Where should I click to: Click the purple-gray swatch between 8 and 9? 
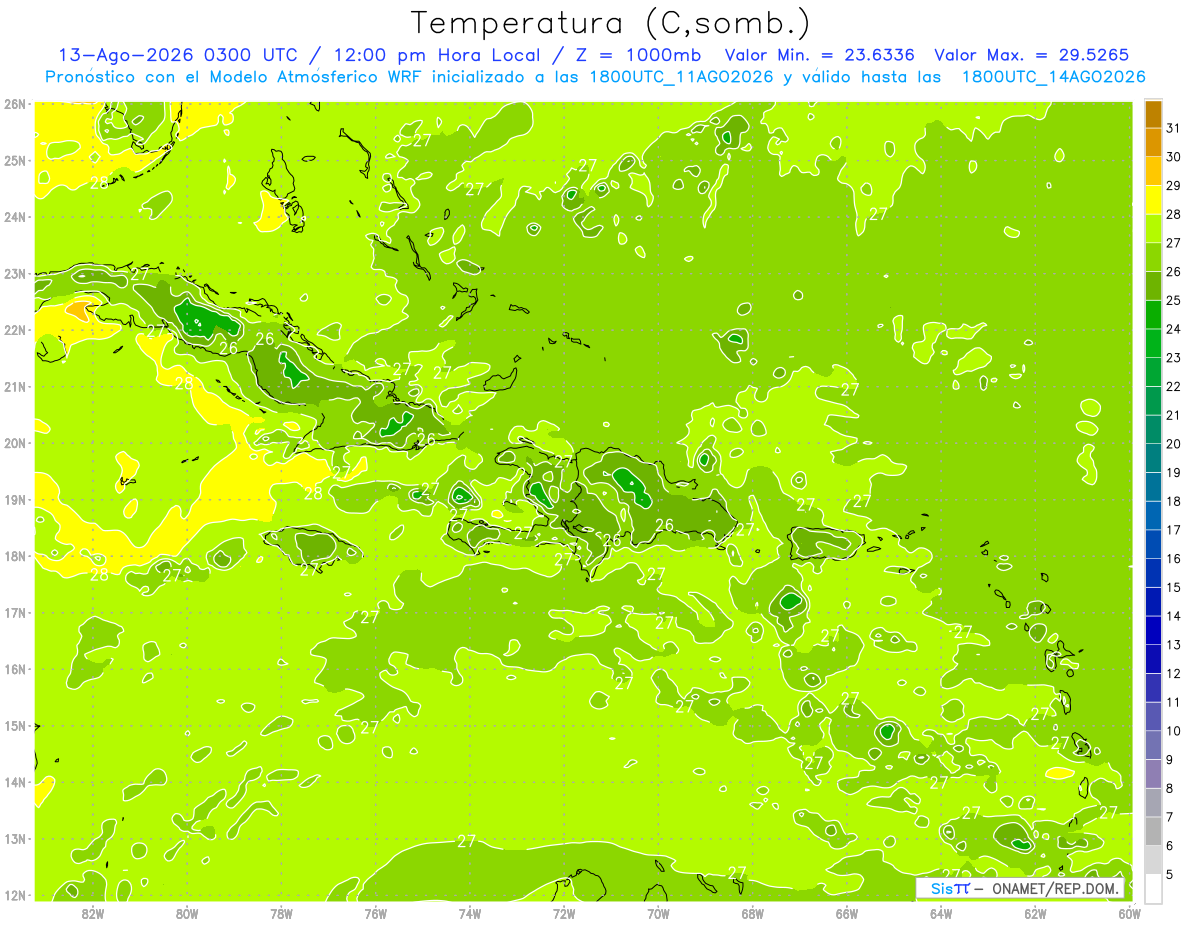(1153, 774)
